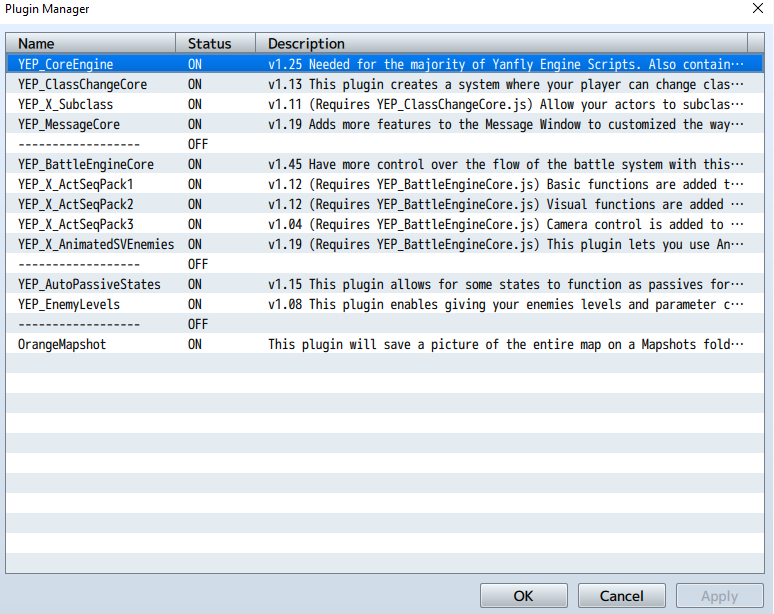This screenshot has width=774, height=614.
Task: Click the greyed-out Apply button
Action: pos(720,596)
